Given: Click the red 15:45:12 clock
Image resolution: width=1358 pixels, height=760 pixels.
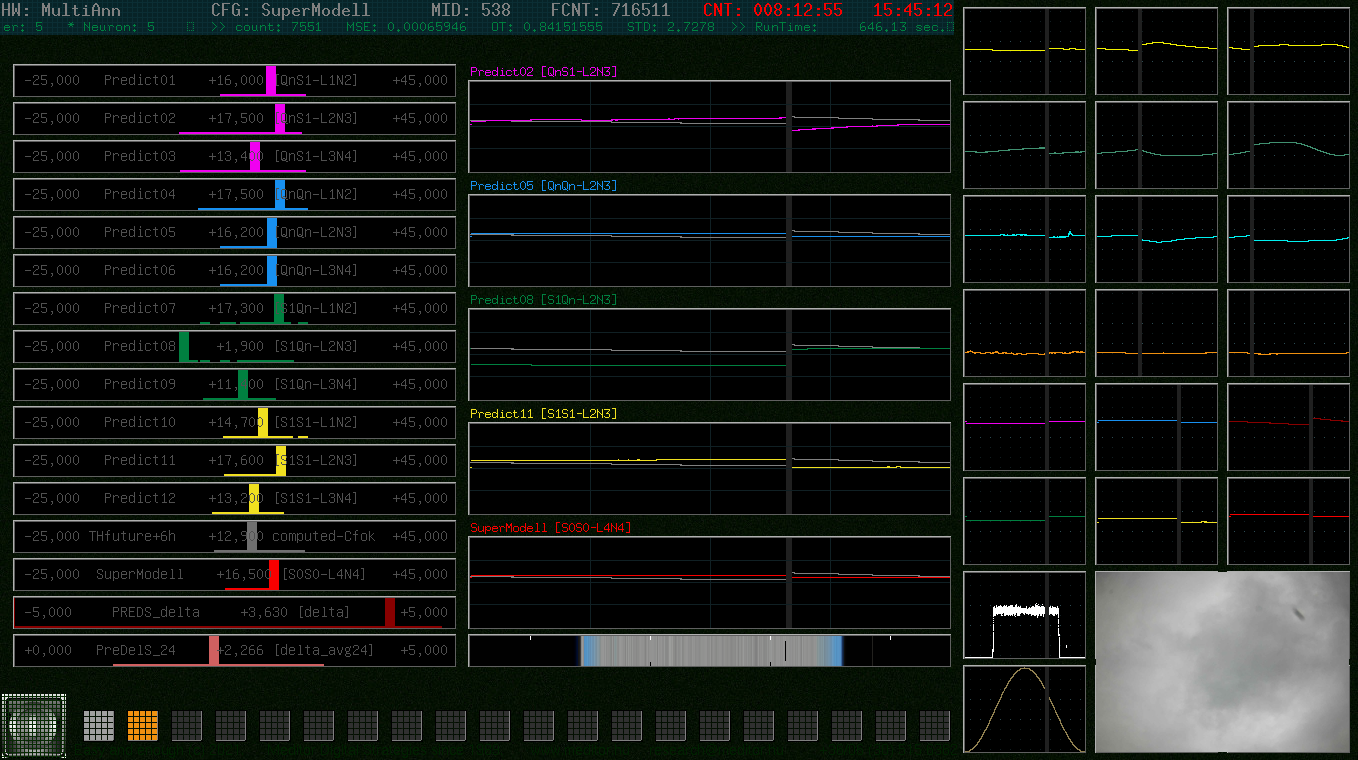Looking at the screenshot, I should coord(913,10).
